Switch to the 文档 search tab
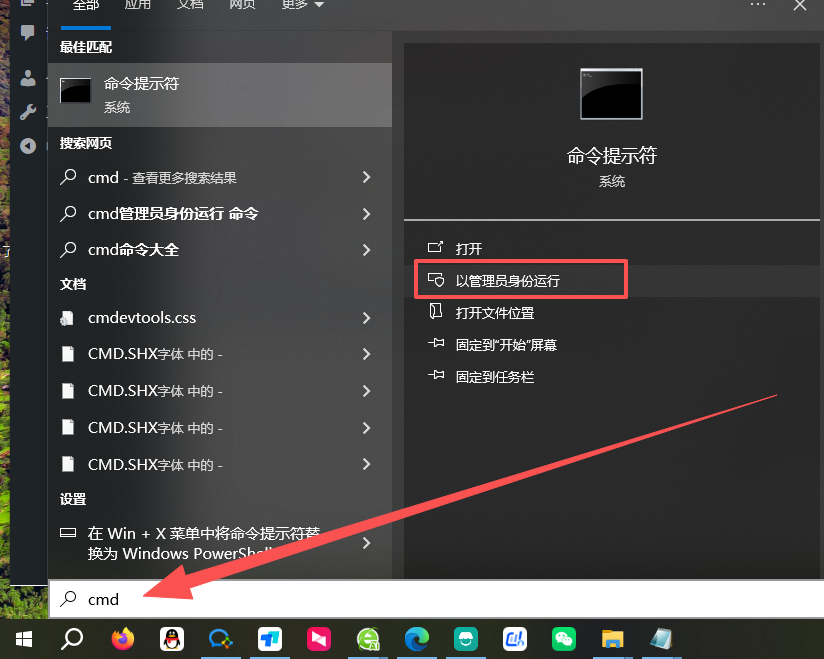Image resolution: width=824 pixels, height=659 pixels. 190,7
